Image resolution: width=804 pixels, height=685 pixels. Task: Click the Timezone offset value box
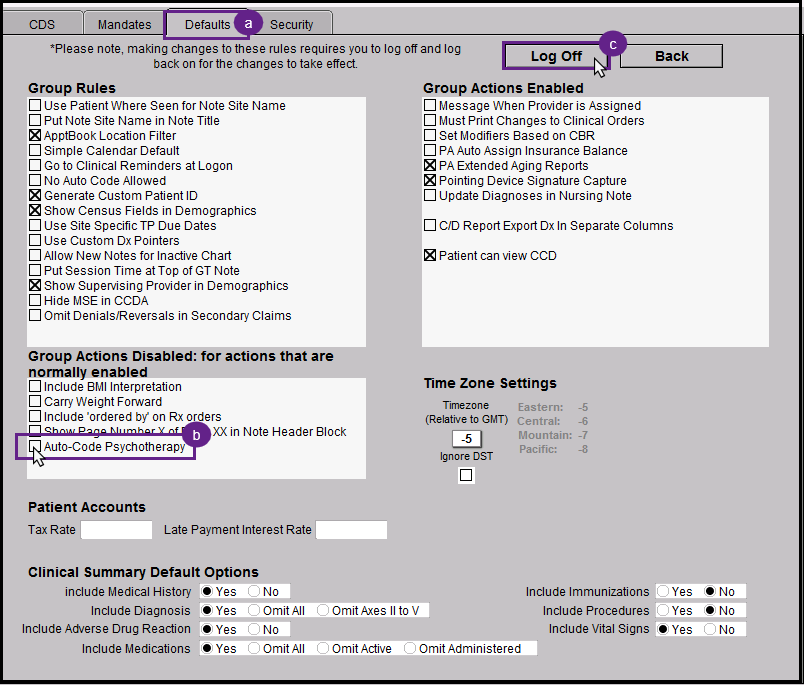point(466,439)
